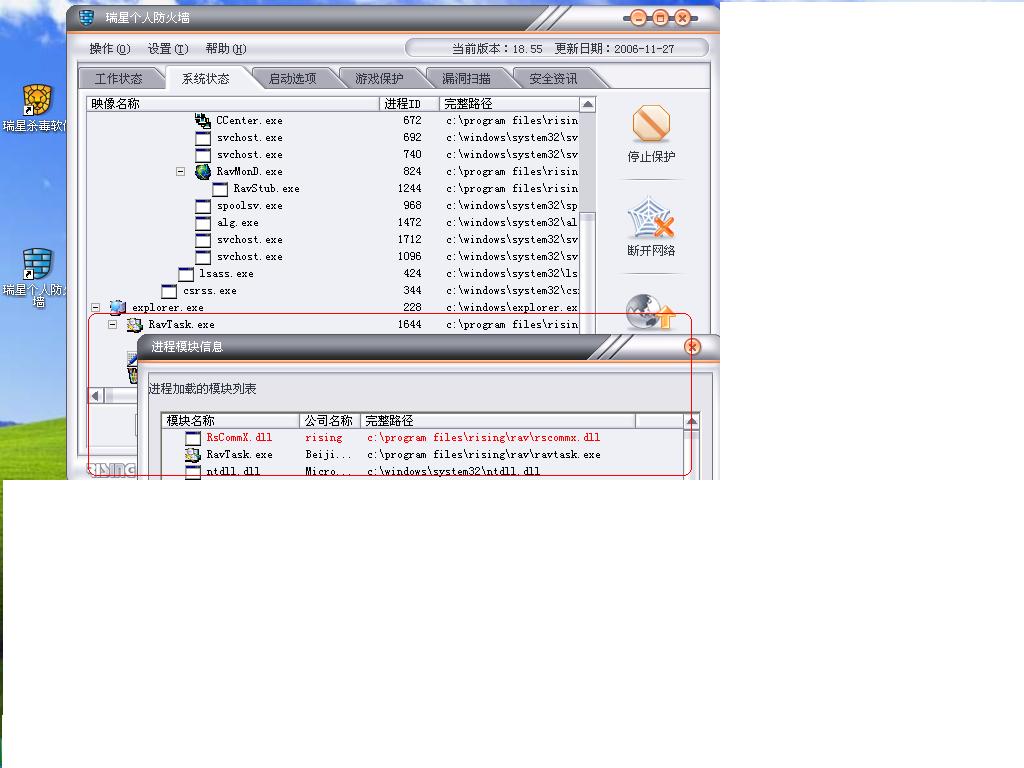The height and width of the screenshot is (768, 1024).
Task: Select the svchost.exe row with PID 1096
Action: [332, 257]
